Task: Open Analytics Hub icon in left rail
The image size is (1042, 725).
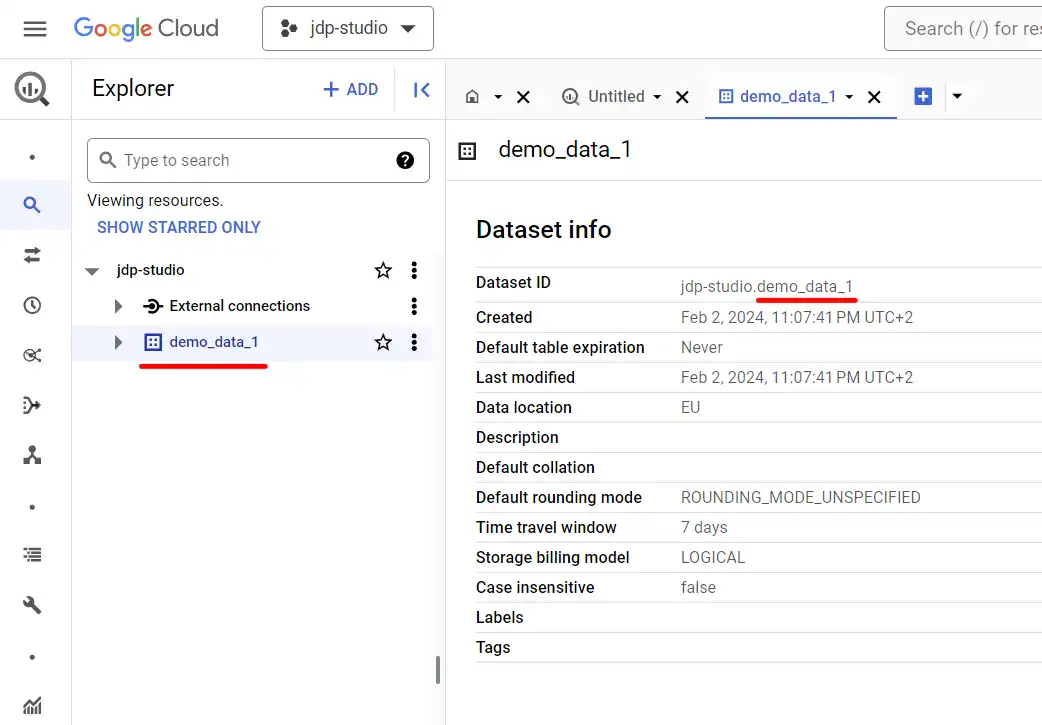Action: 32,356
